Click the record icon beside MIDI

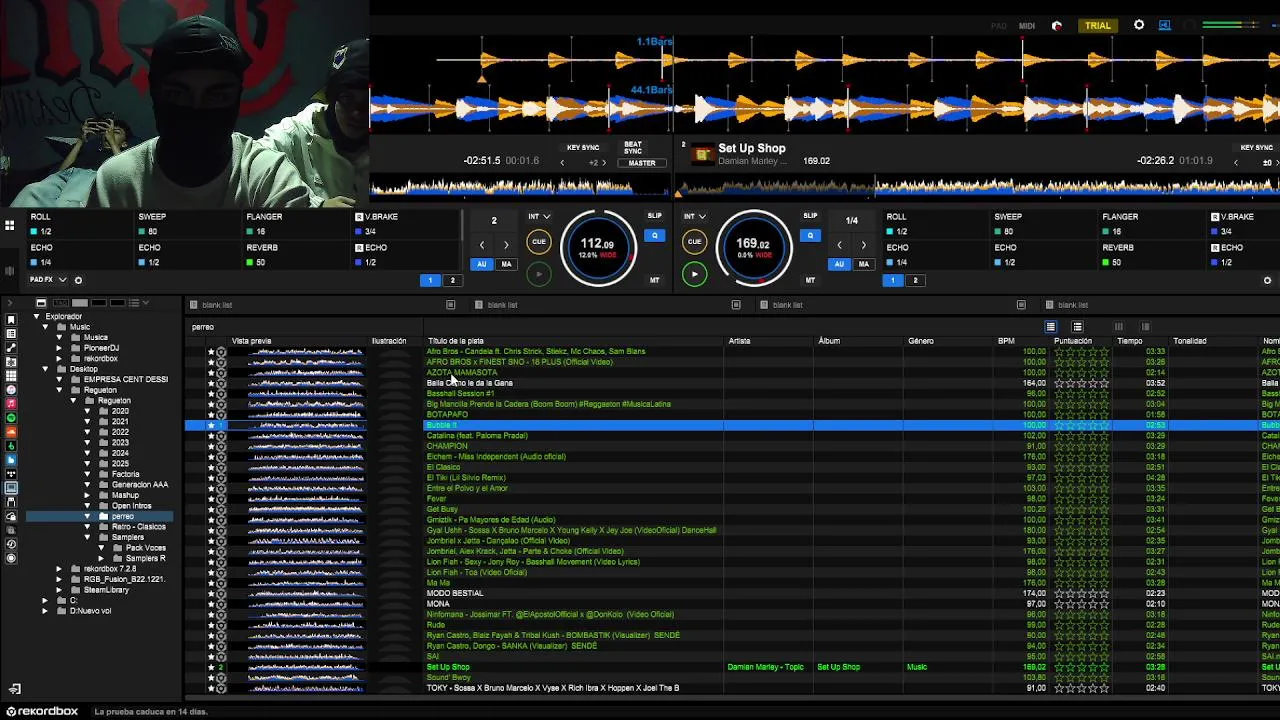(1057, 26)
